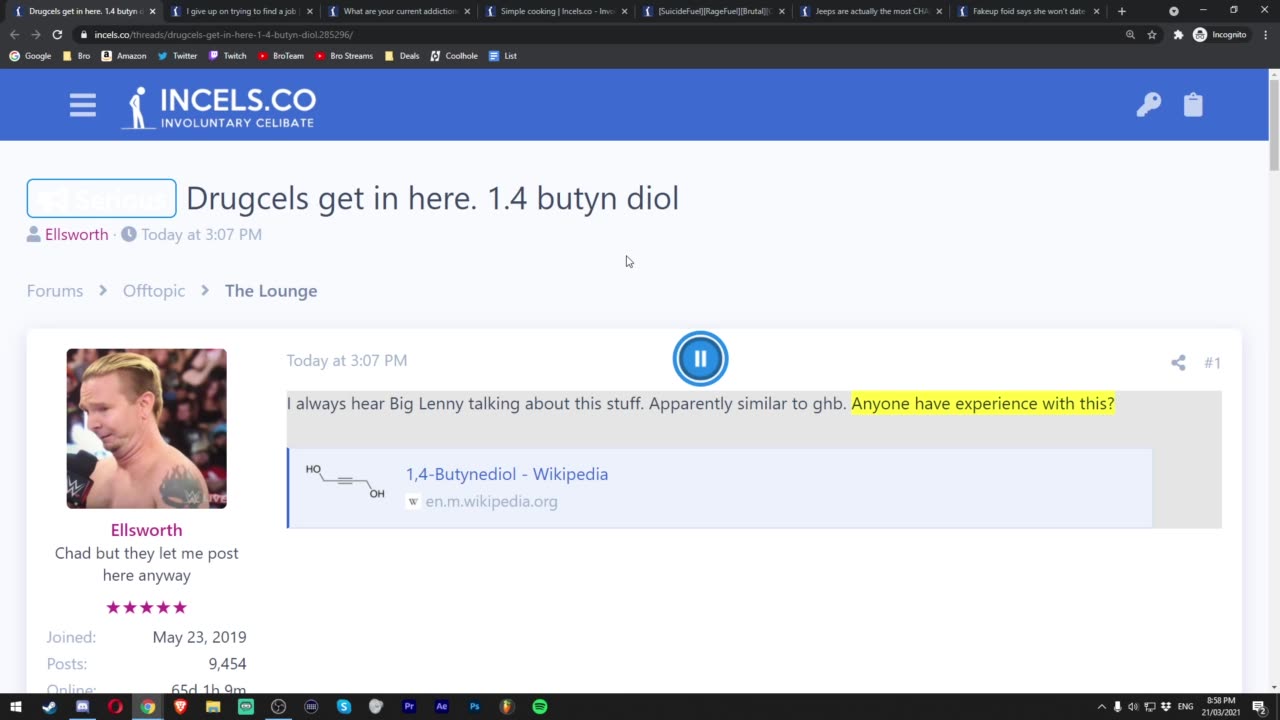Image resolution: width=1280 pixels, height=720 pixels.
Task: Open the Bro bookmarks folder
Action: tap(76, 56)
